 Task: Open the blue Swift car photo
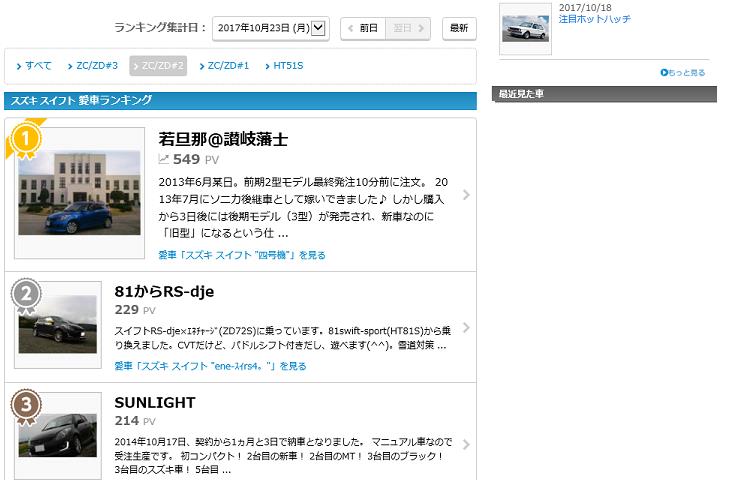click(x=79, y=193)
